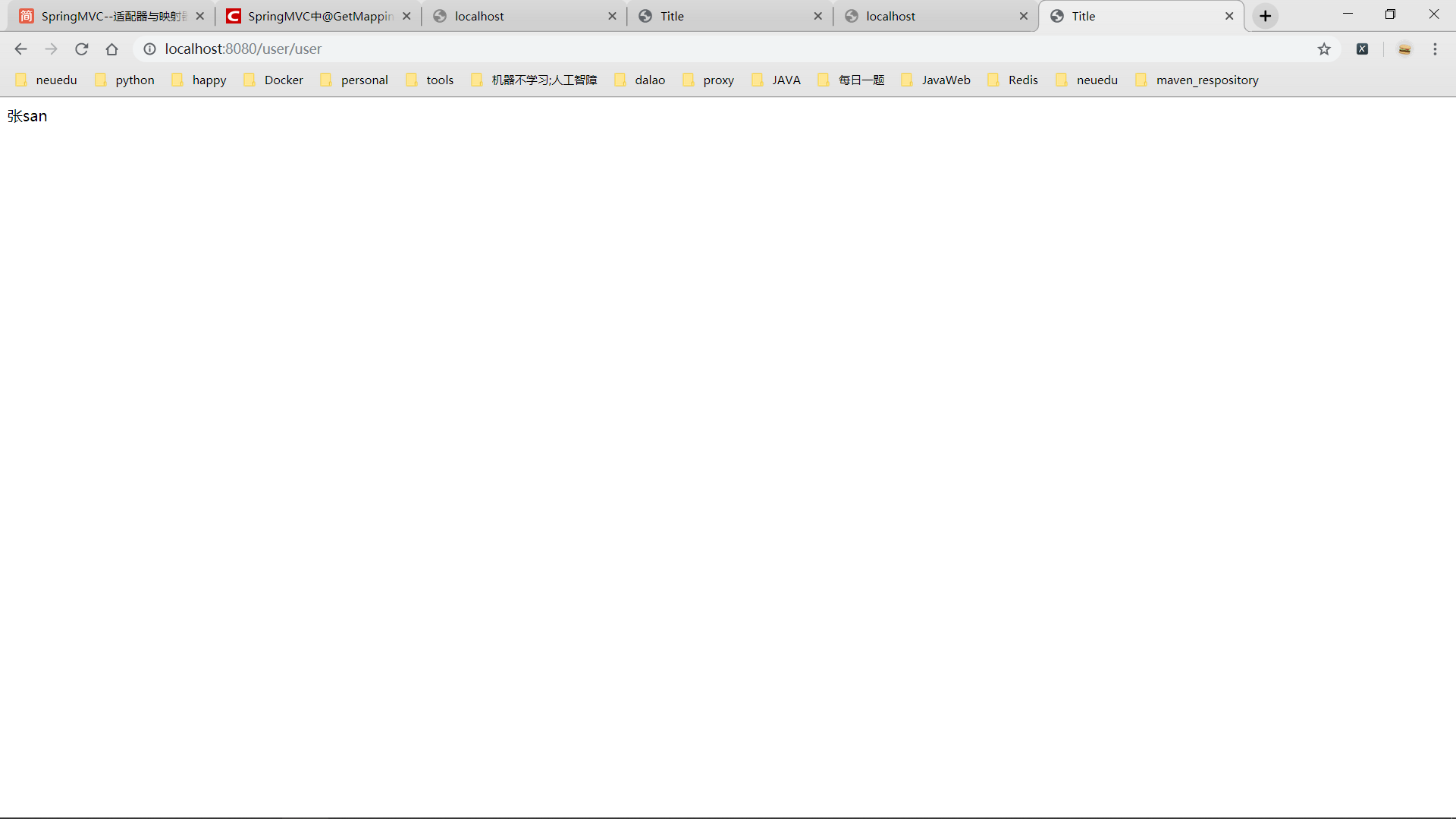
Task: Open the user profile avatar
Action: click(1404, 49)
